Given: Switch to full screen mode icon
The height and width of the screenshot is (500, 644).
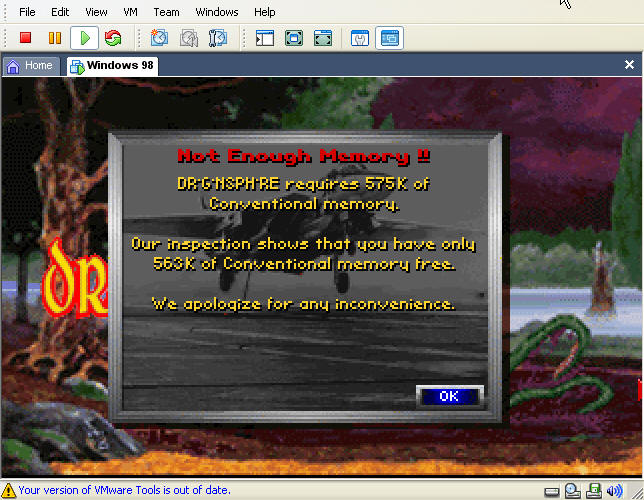Looking at the screenshot, I should coord(294,38).
